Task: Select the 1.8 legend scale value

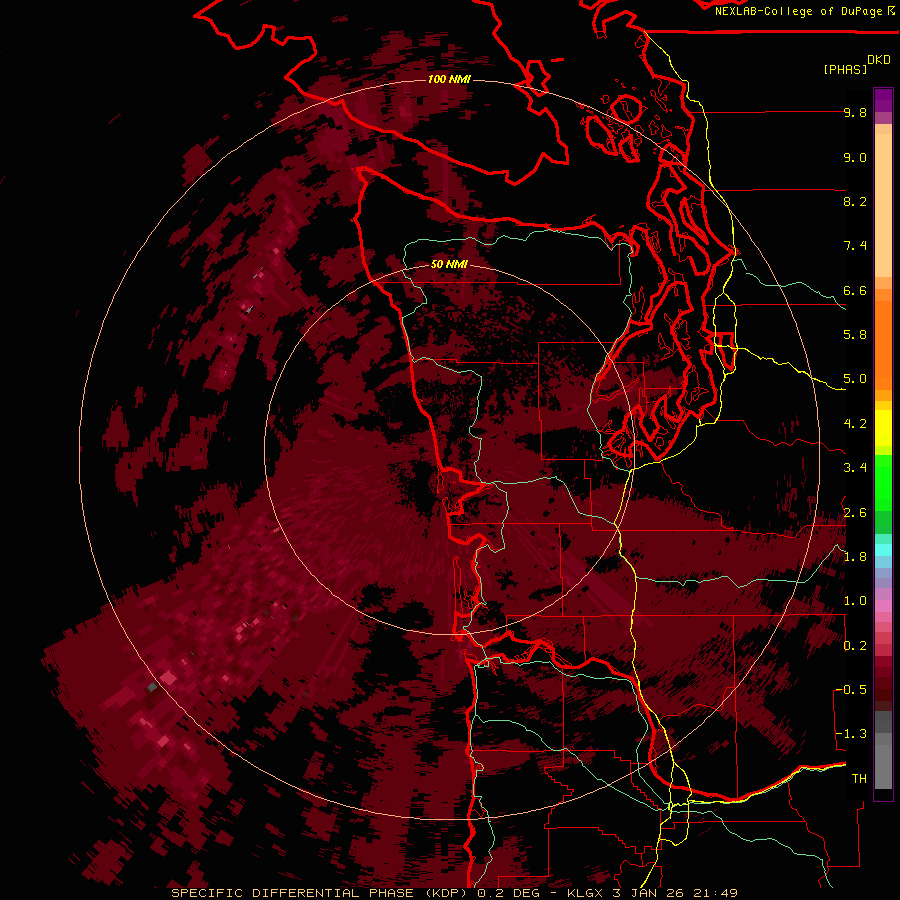Action: pyautogui.click(x=855, y=556)
